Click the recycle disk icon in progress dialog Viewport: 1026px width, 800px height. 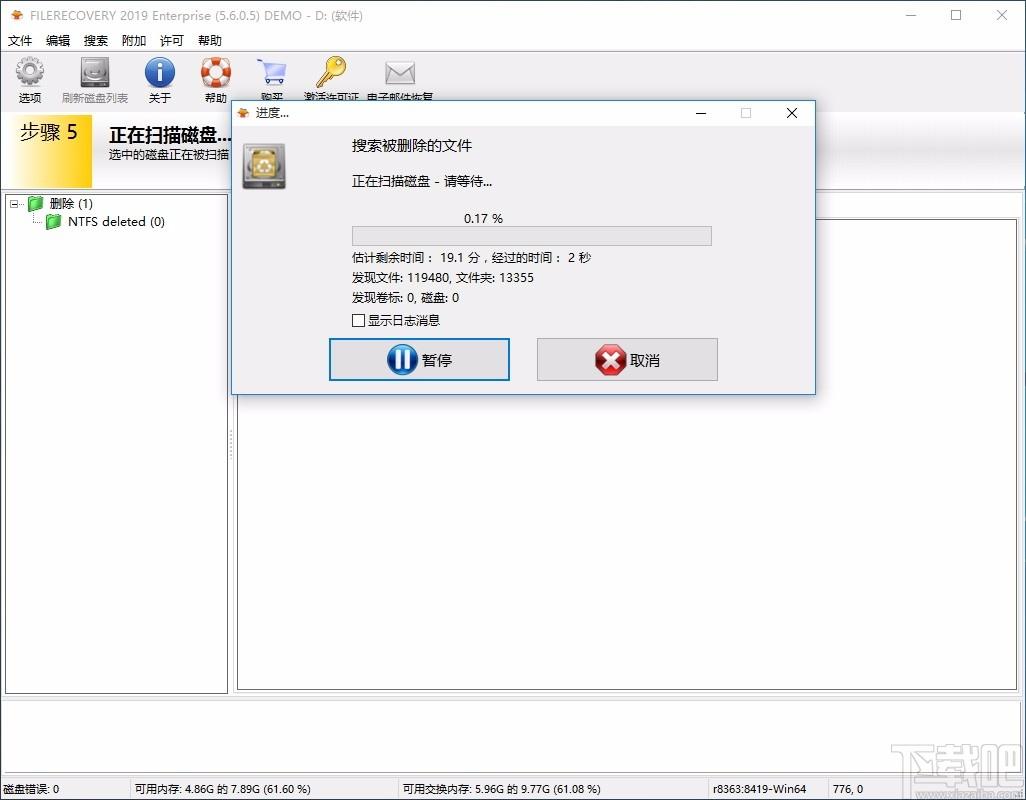click(x=264, y=167)
